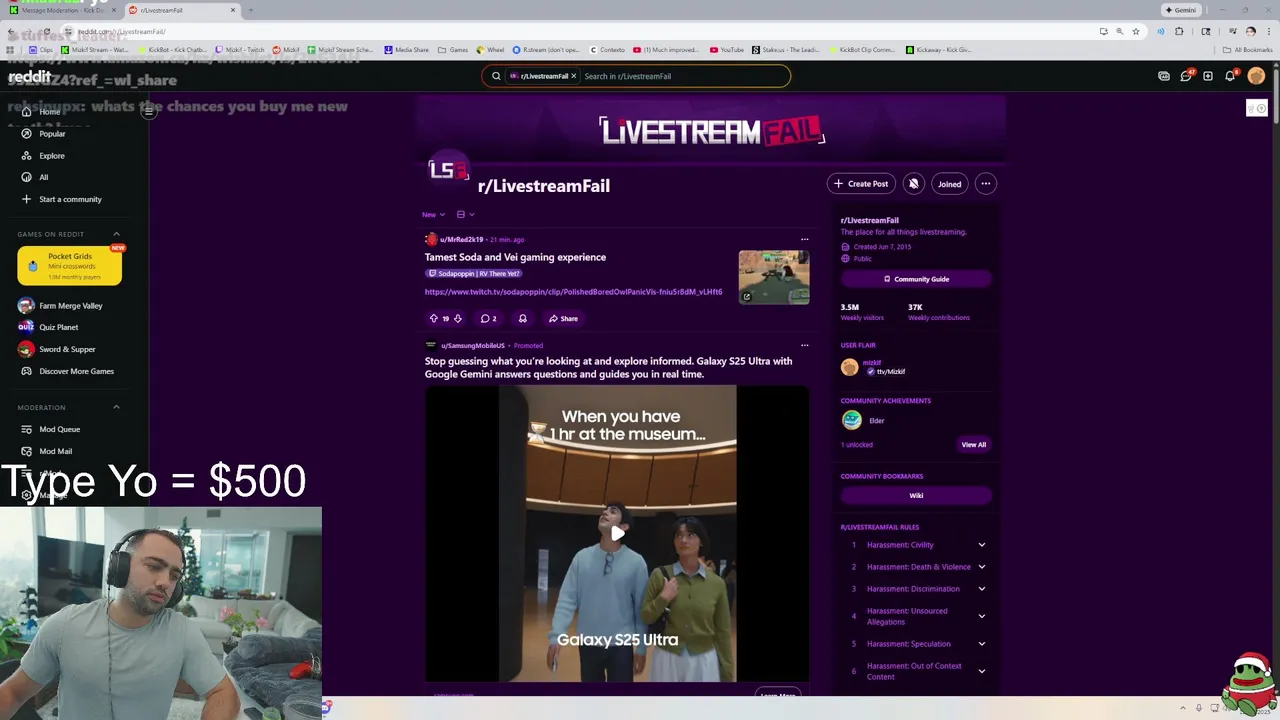Open the twitch.tv sodapoppin clip link
This screenshot has width=1280, height=720.
[573, 292]
